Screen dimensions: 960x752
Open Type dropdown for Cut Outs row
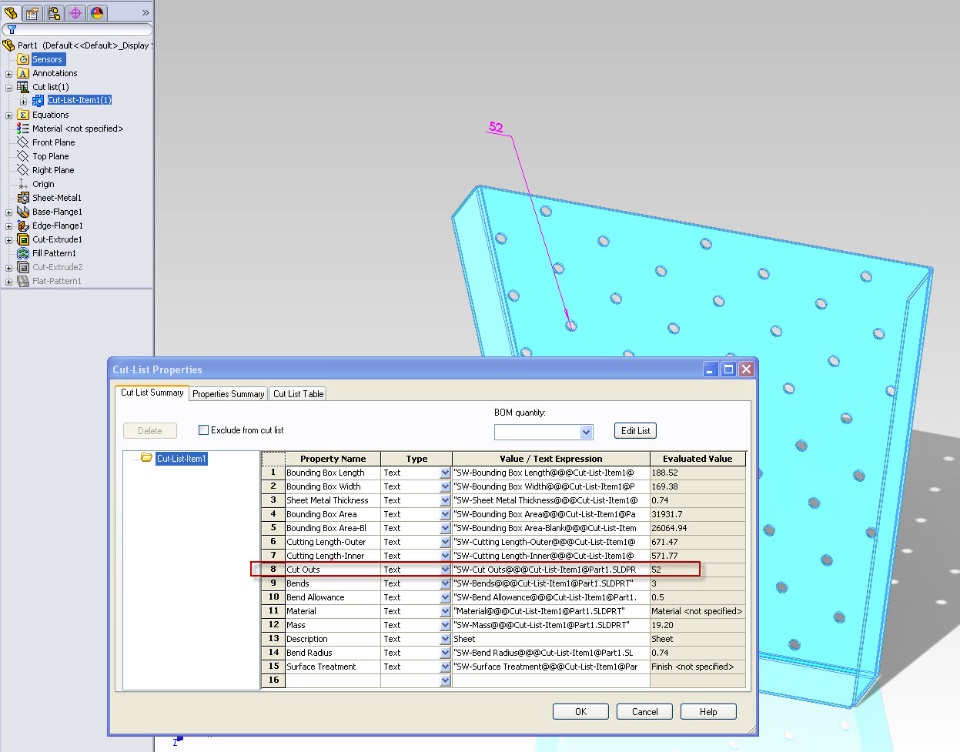[x=445, y=570]
